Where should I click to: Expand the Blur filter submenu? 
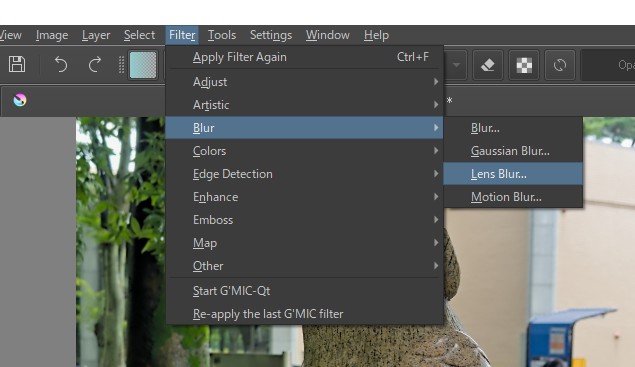[x=305, y=128]
